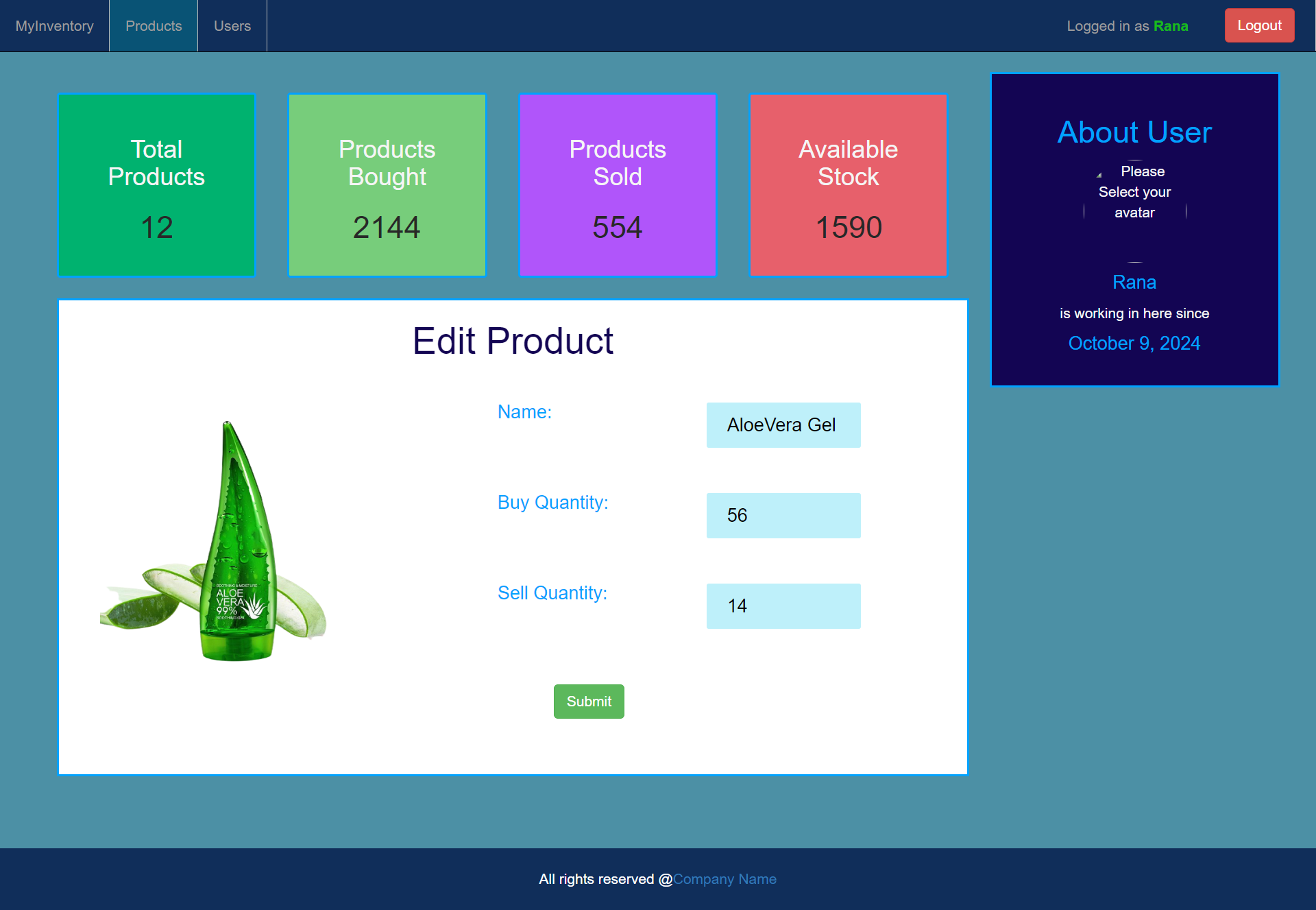Screen dimensions: 1316x910
Task: Click the red Logout button
Action: (x=1259, y=25)
